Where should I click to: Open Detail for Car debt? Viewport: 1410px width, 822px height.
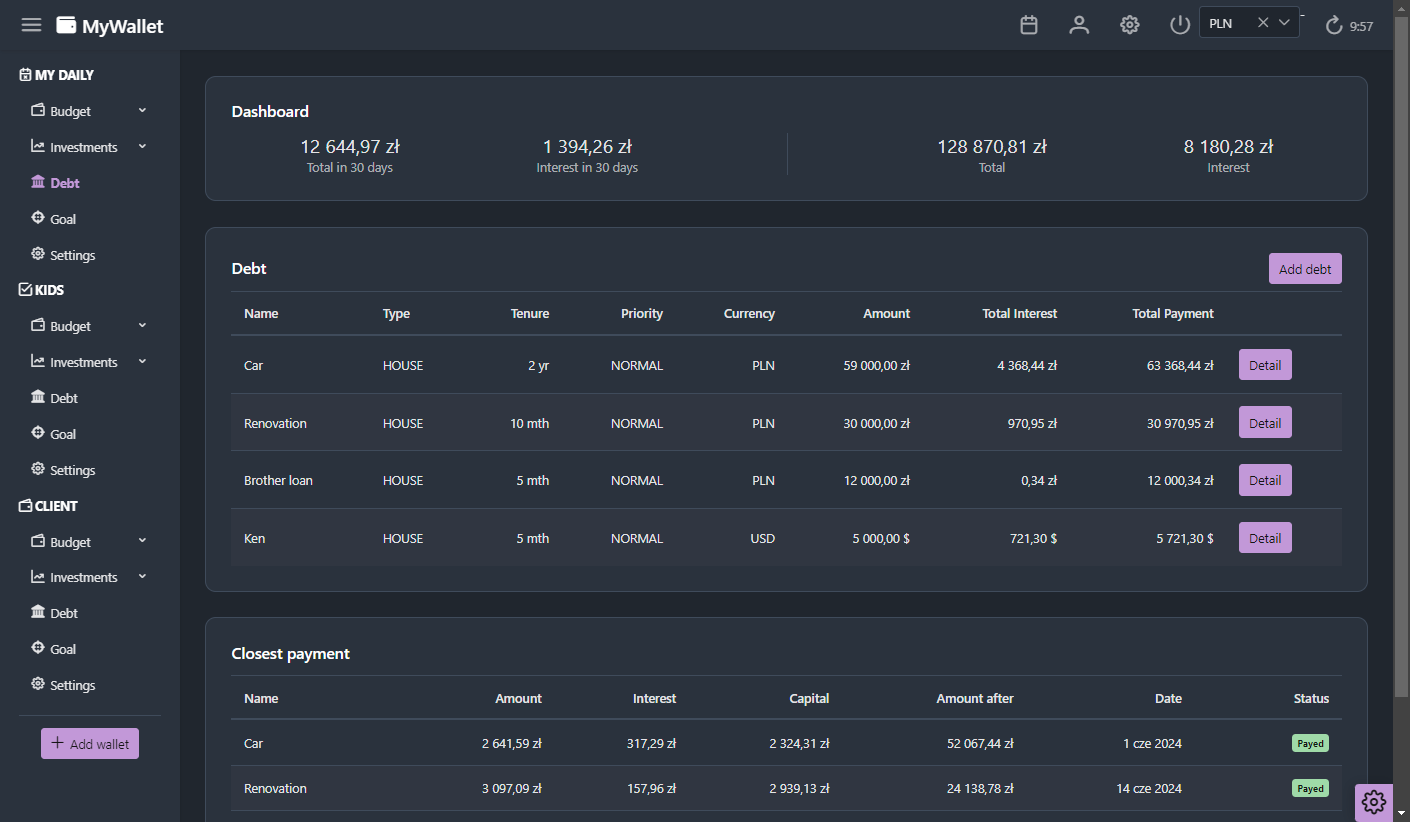1265,365
